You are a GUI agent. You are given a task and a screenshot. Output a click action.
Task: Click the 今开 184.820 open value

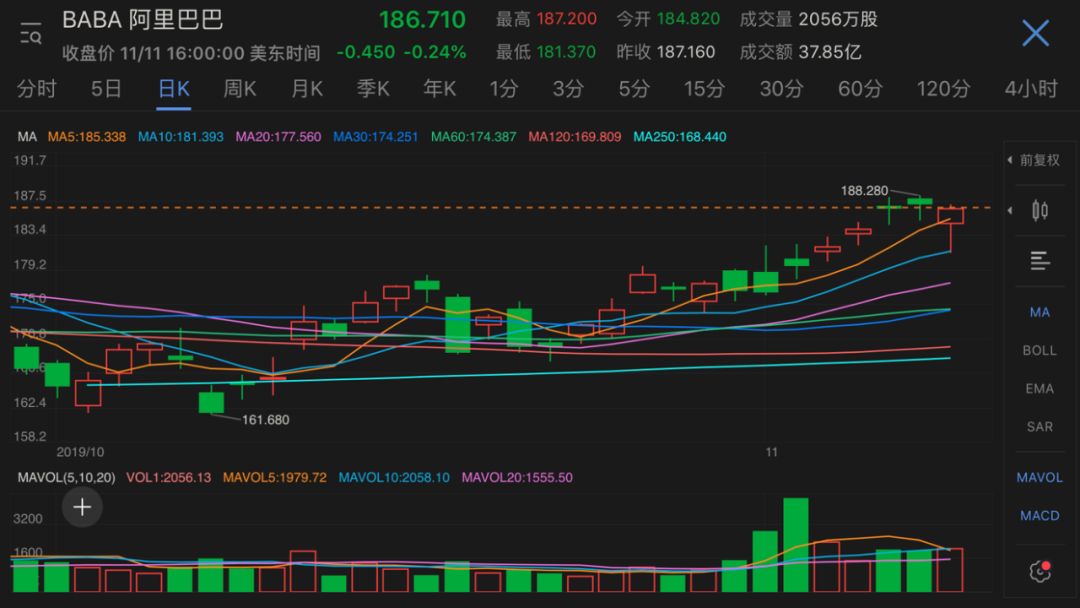coord(668,19)
